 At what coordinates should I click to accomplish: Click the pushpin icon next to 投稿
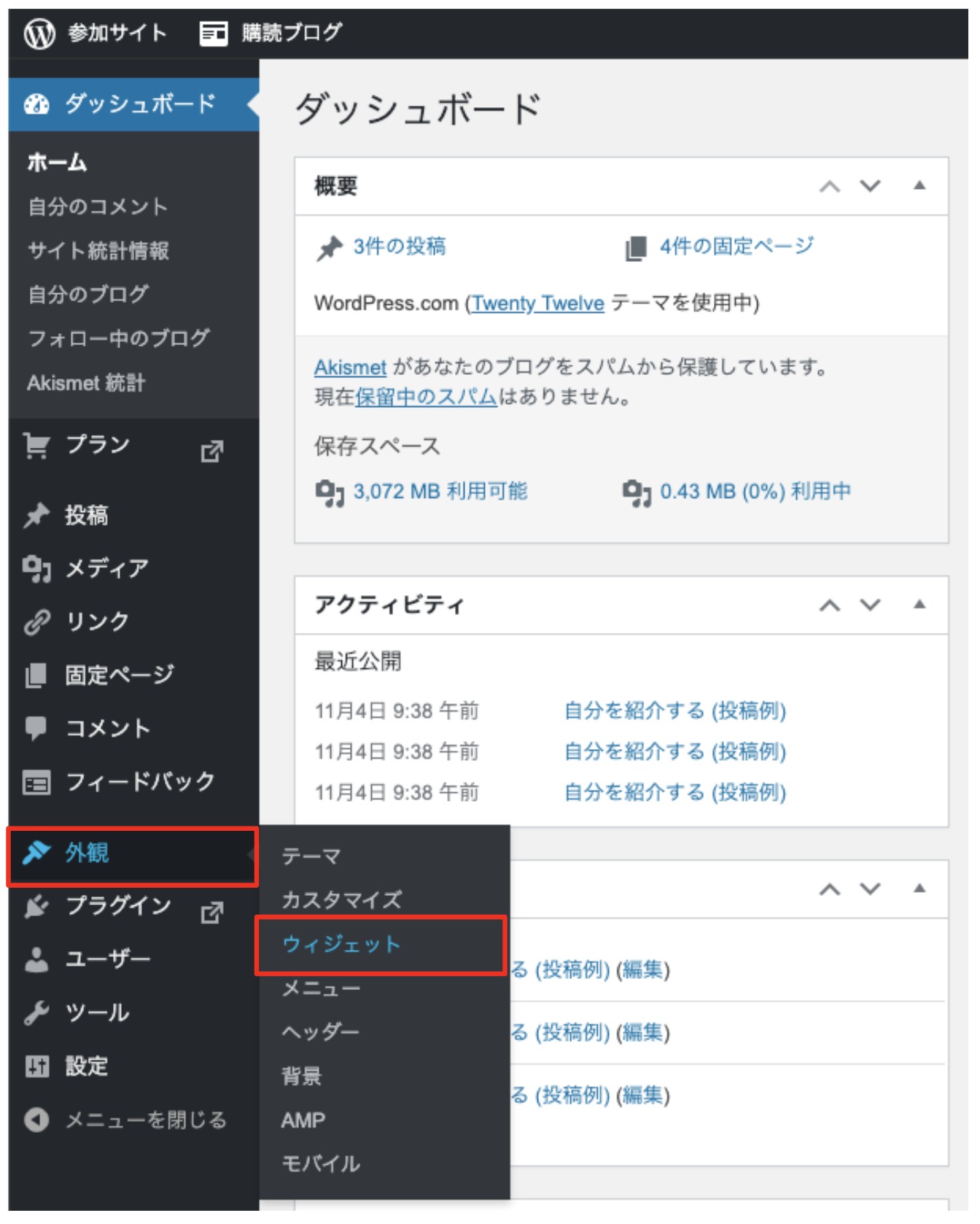[36, 515]
